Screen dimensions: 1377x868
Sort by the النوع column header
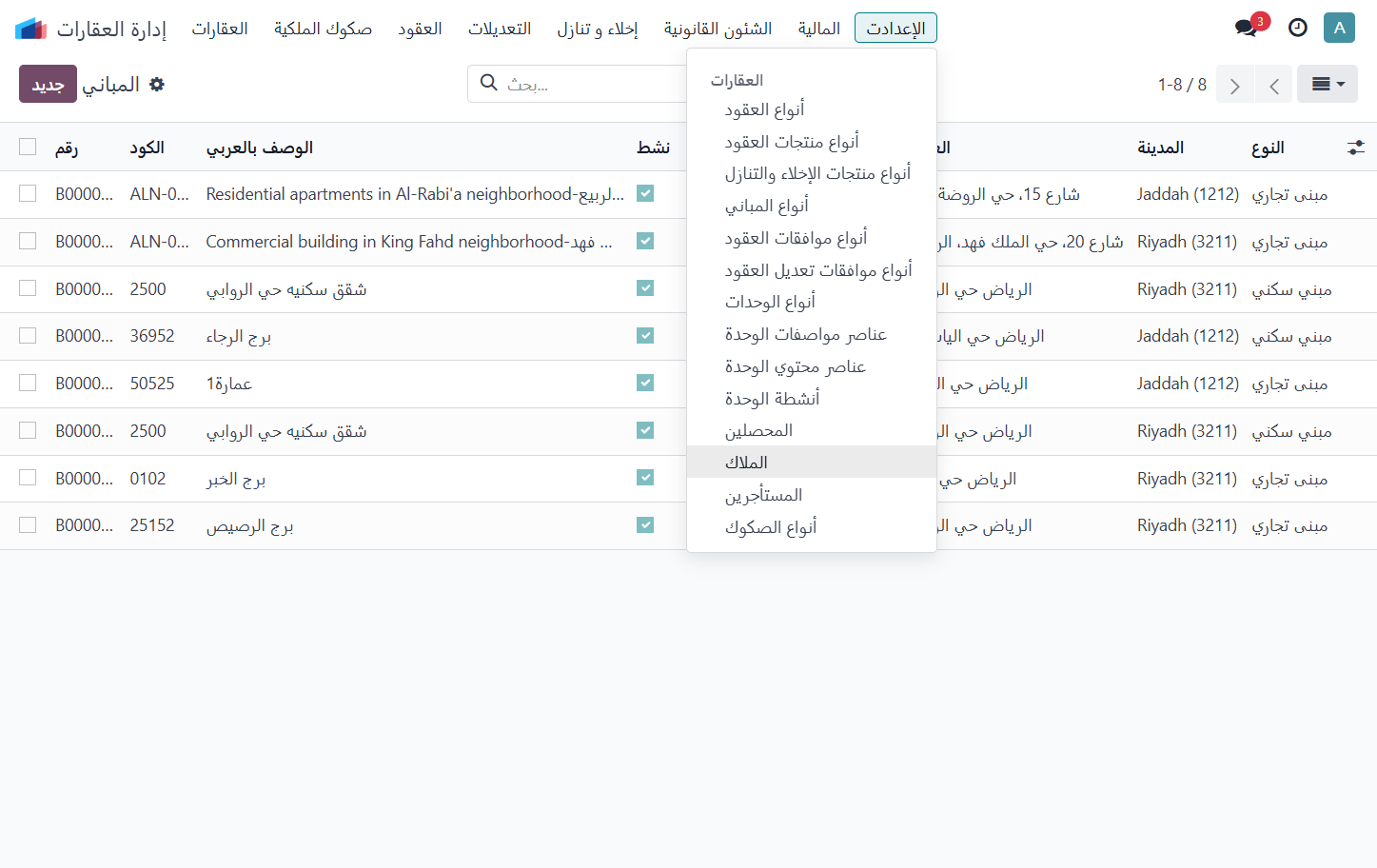point(1268,148)
